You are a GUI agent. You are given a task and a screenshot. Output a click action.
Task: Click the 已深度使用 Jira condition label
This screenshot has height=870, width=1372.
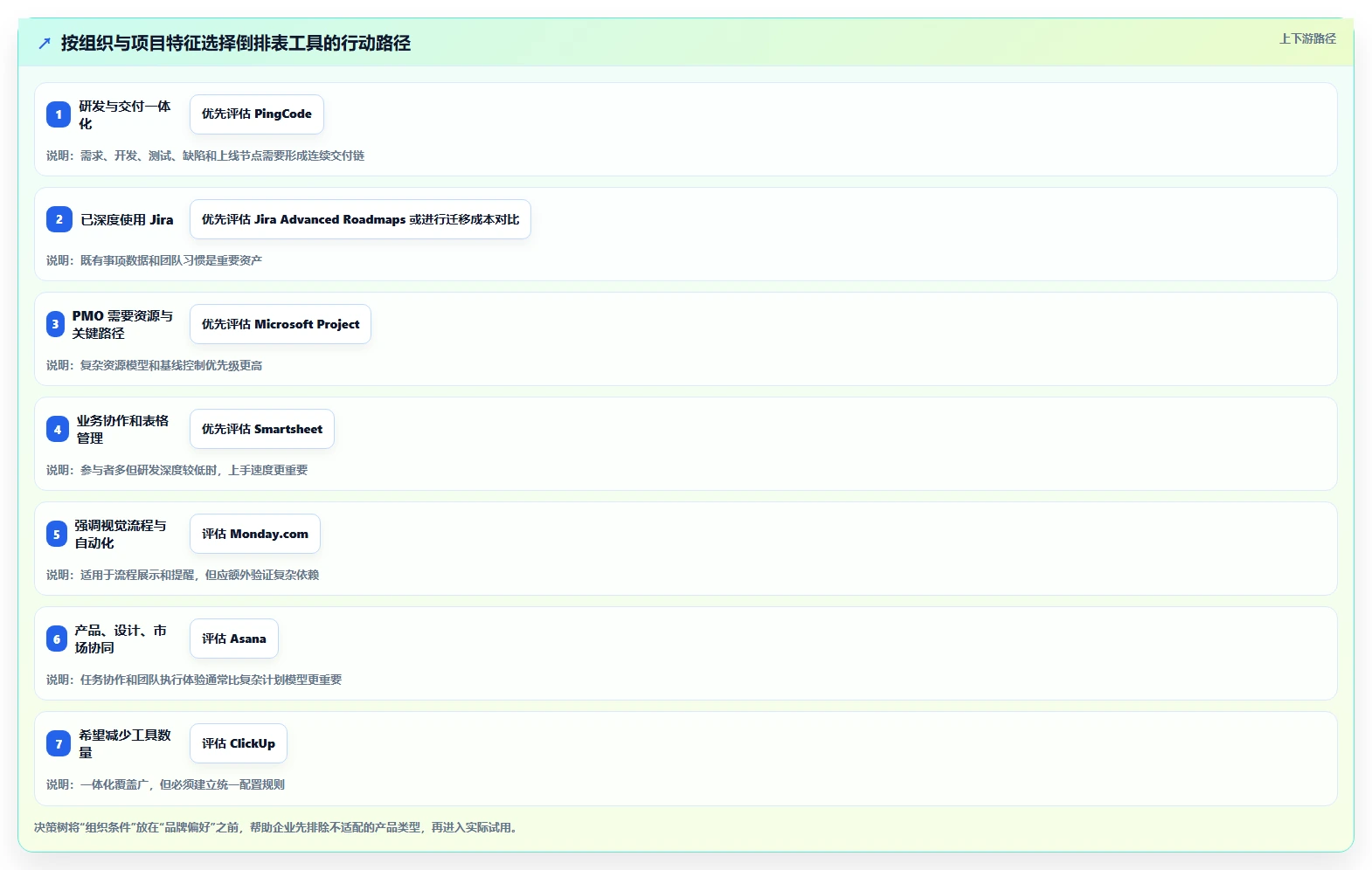pyautogui.click(x=127, y=219)
